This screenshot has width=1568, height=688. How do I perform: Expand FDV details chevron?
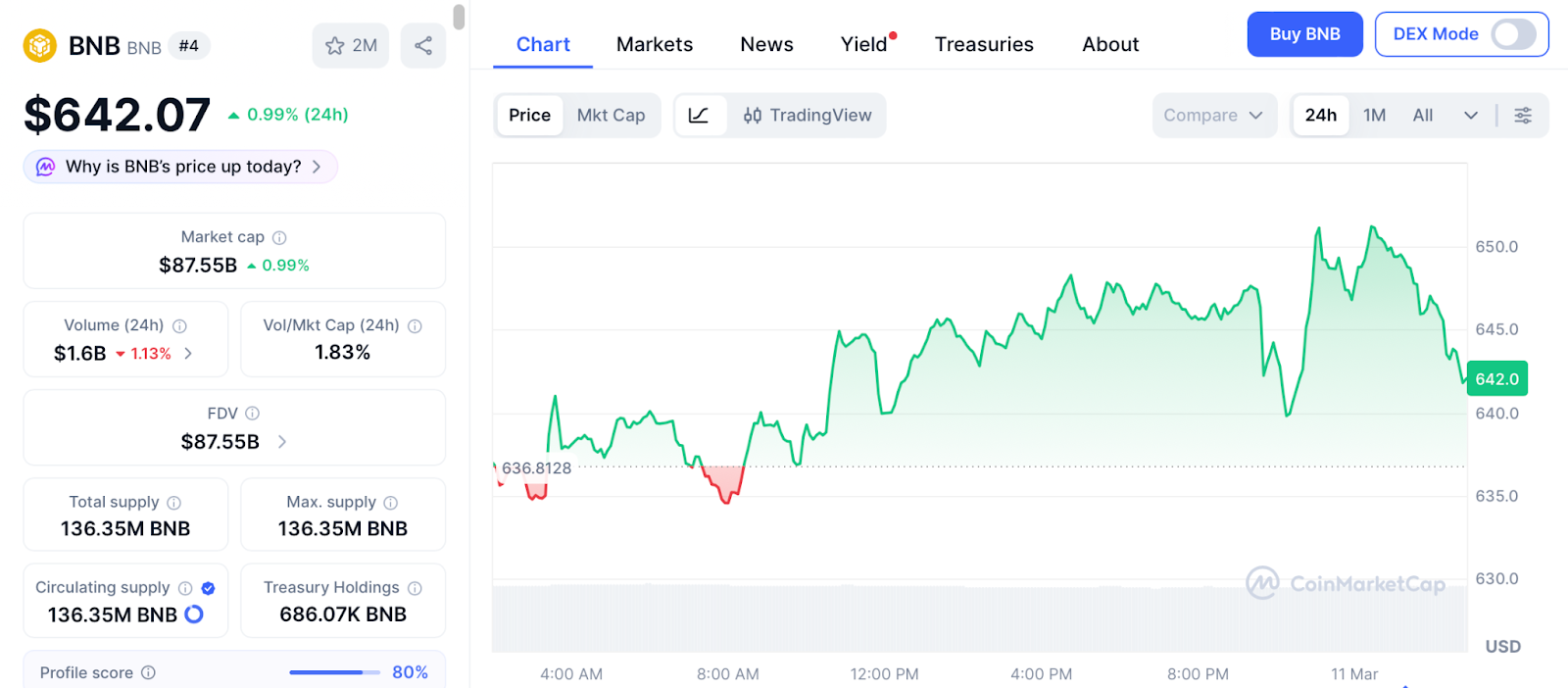click(282, 442)
